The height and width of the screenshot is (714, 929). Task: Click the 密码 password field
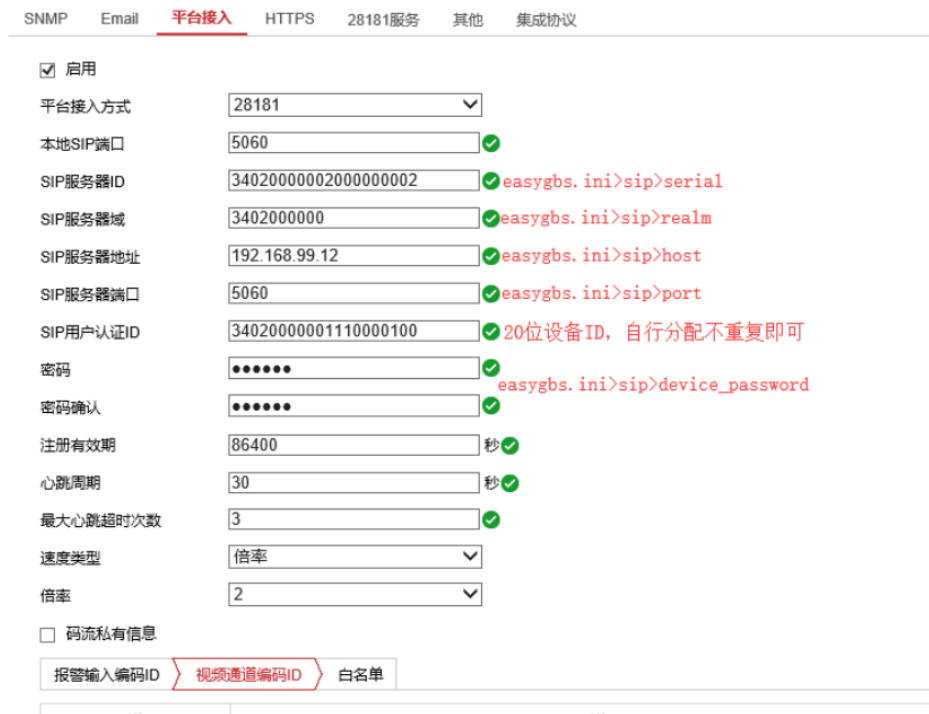coord(354,368)
